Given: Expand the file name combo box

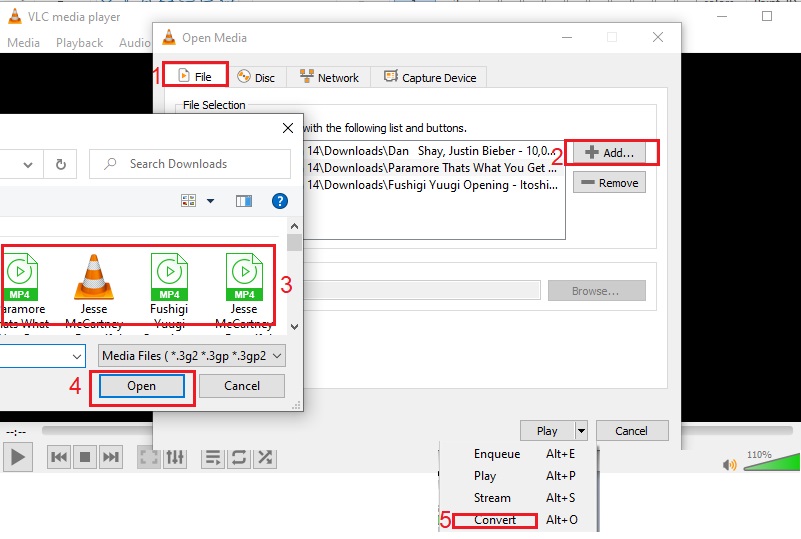Looking at the screenshot, I should pyautogui.click(x=77, y=356).
